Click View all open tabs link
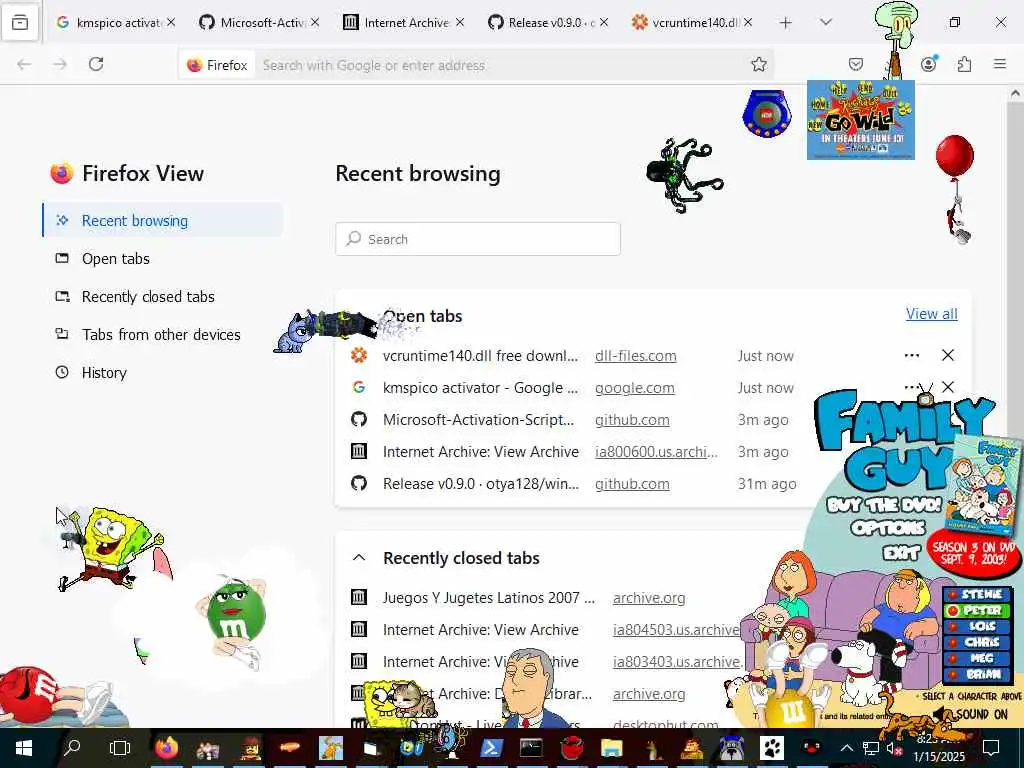 click(931, 314)
